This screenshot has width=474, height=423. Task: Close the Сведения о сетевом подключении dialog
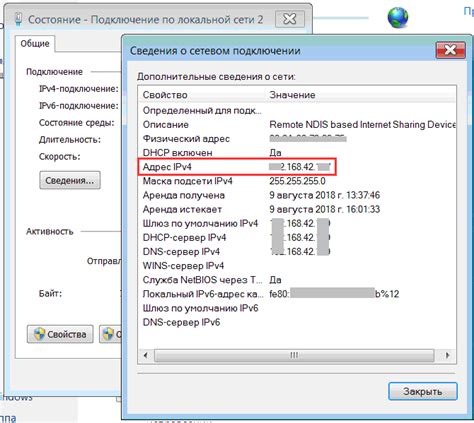[x=450, y=50]
